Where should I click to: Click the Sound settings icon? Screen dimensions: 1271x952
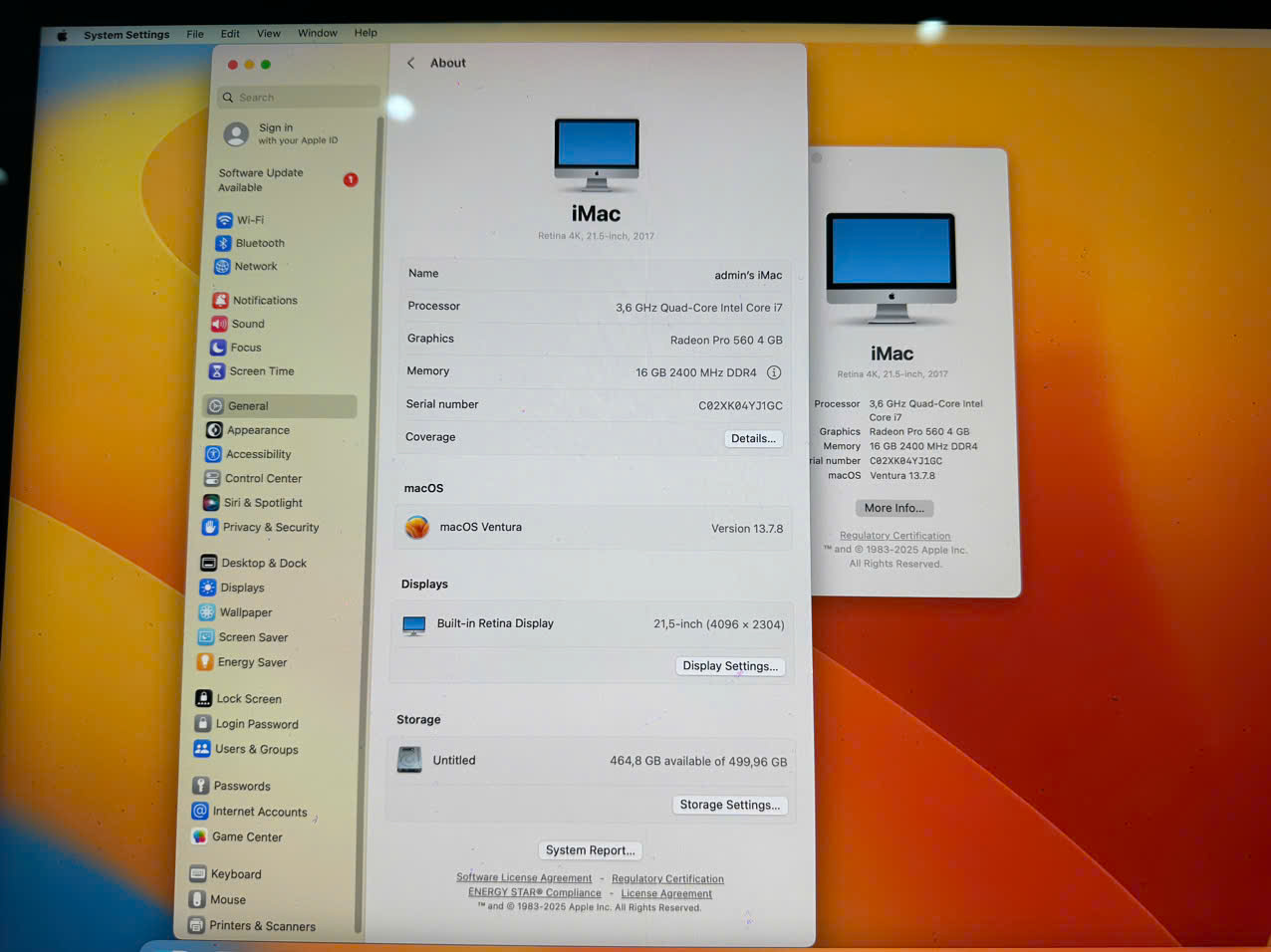(219, 324)
